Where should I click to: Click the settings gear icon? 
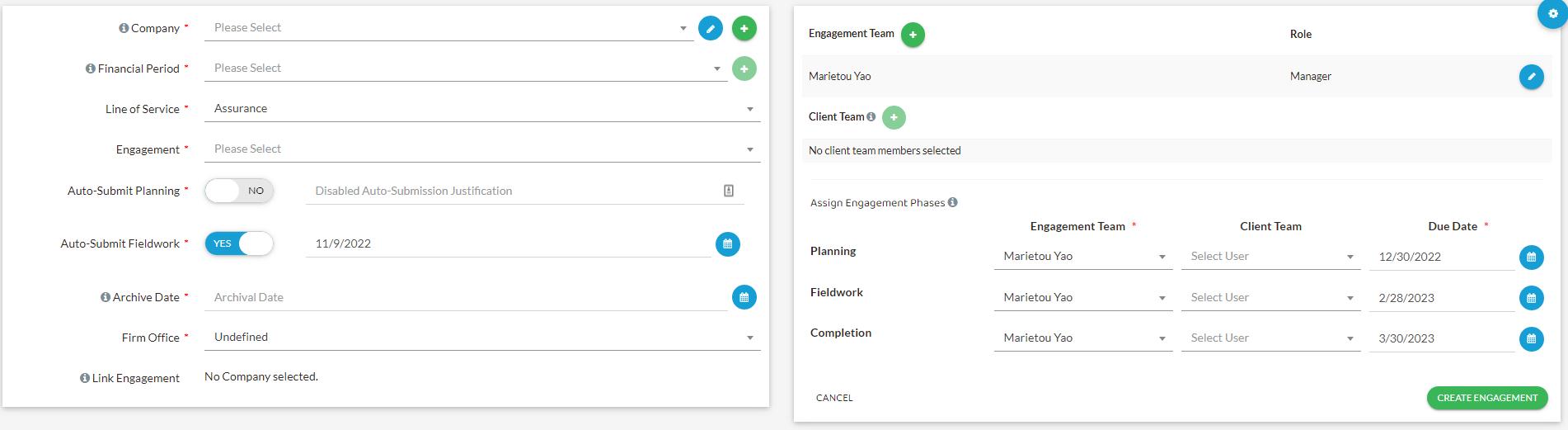coord(1553,13)
